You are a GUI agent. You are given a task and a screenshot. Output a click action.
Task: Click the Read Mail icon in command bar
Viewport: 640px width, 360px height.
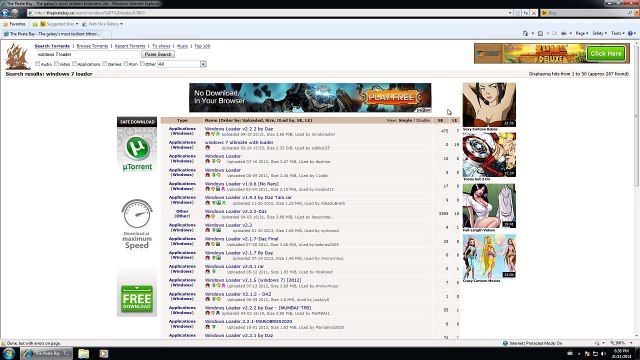coord(554,33)
